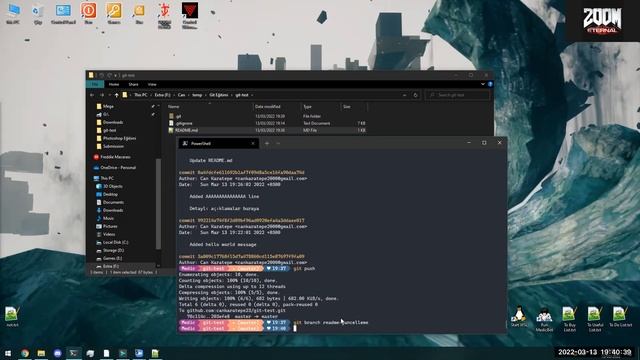The image size is (640, 360).
Task: Select the .gitignore file in the list
Action: coord(267,123)
